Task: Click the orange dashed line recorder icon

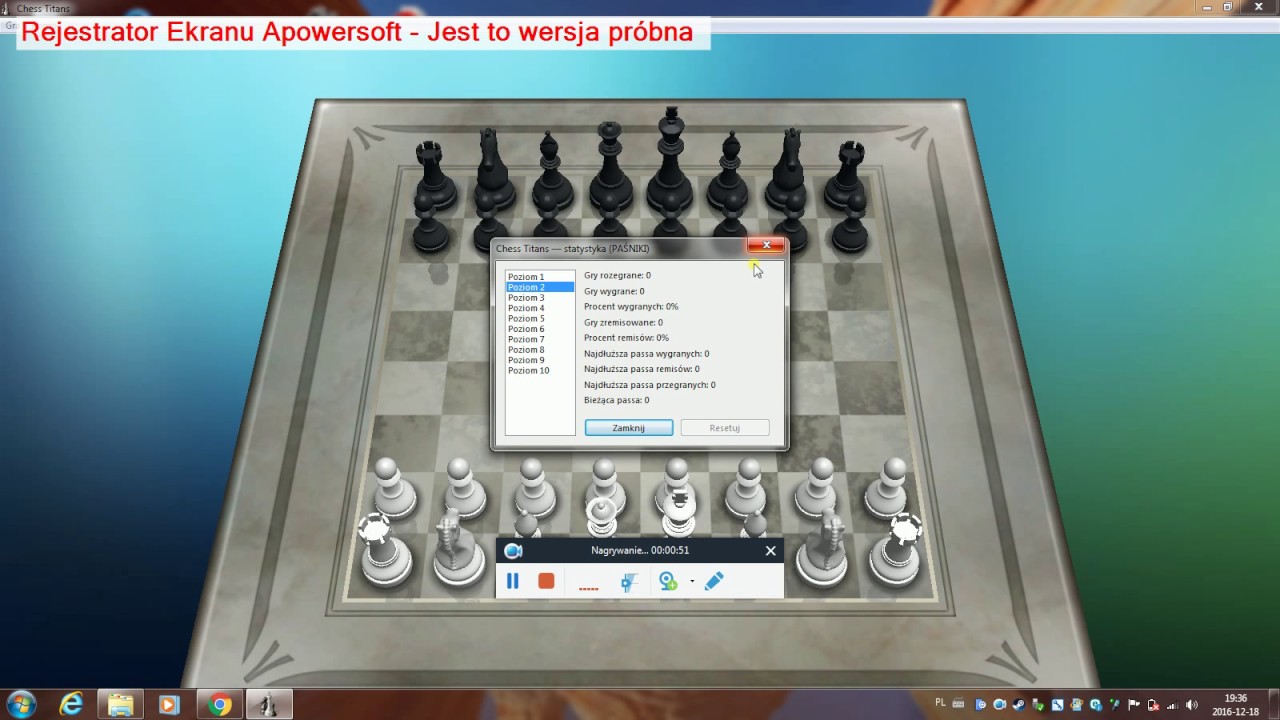Action: pos(589,589)
